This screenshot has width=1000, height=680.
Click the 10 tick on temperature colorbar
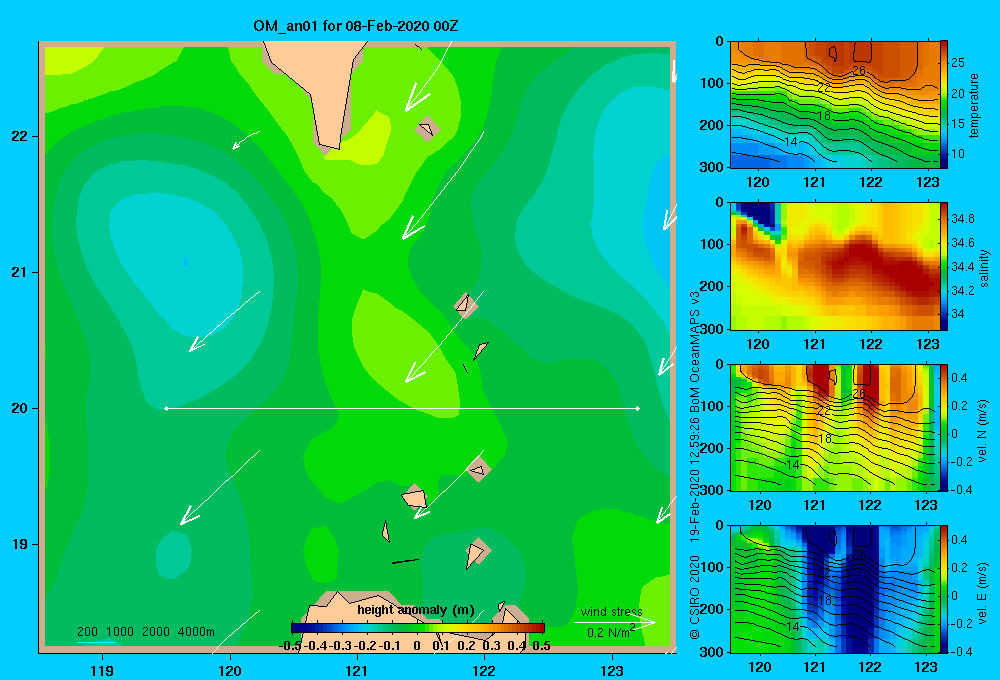pyautogui.click(x=958, y=154)
